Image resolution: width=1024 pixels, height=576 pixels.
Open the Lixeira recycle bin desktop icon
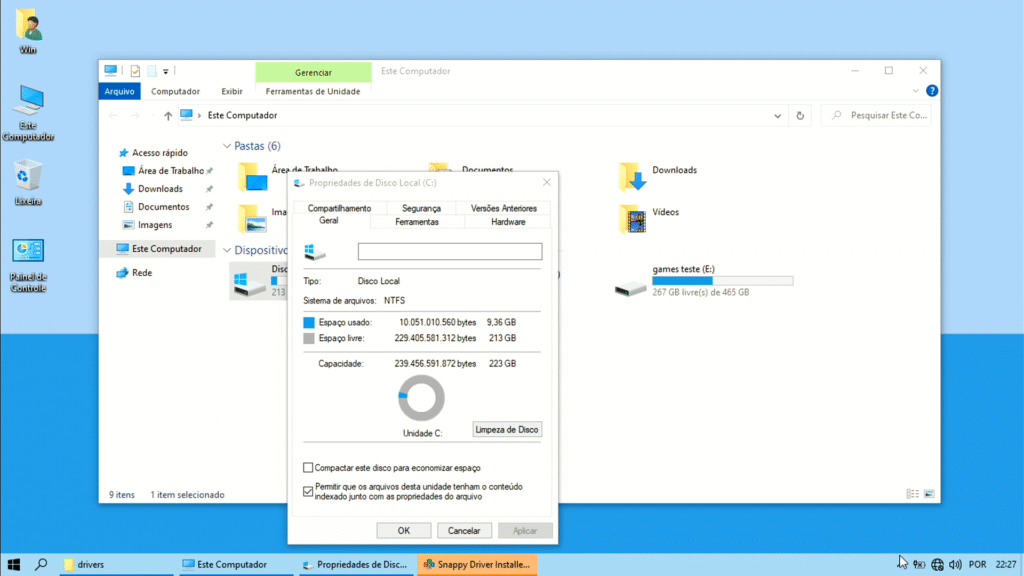click(x=28, y=176)
